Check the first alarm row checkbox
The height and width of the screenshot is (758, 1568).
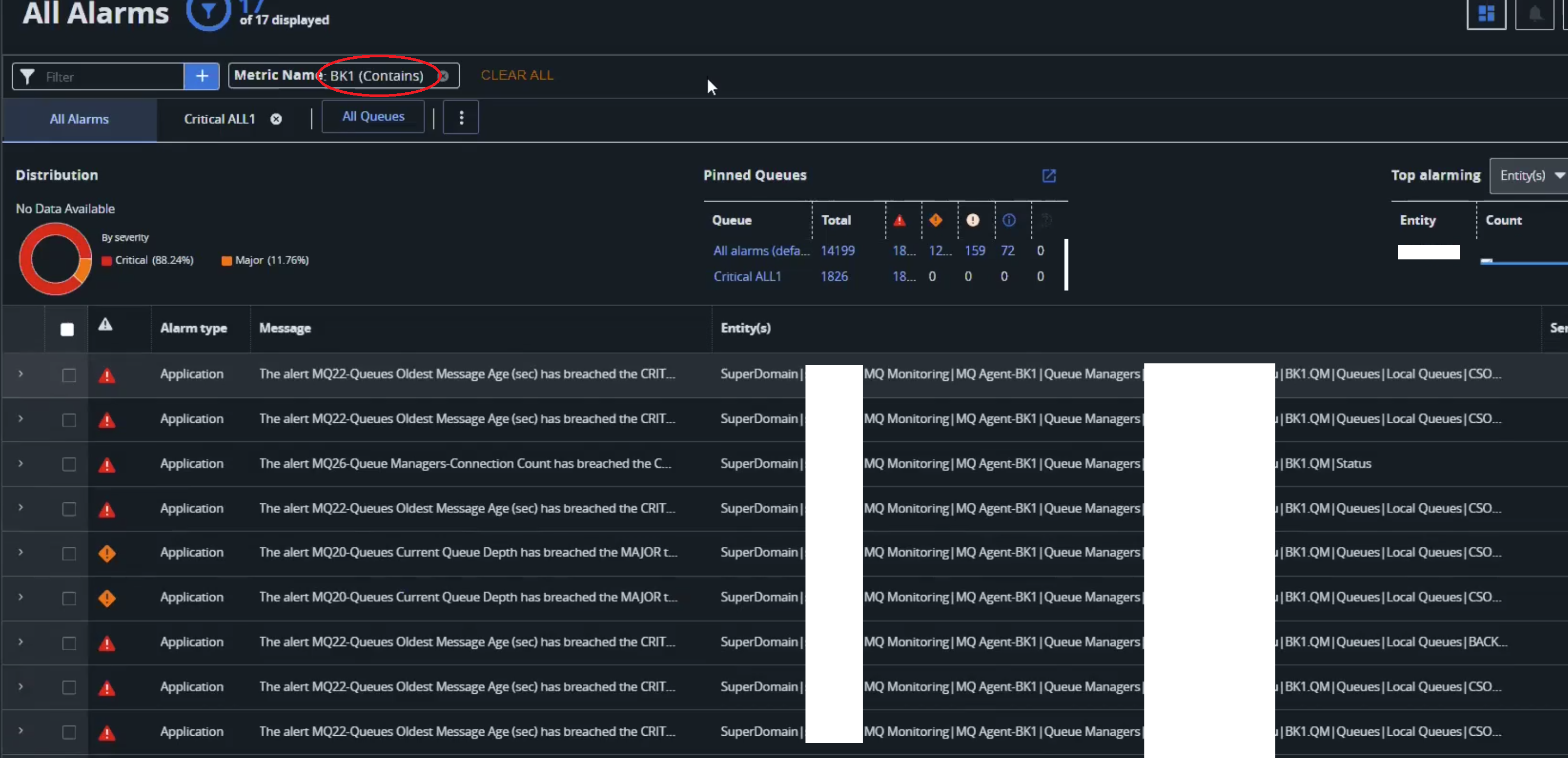[x=69, y=375]
